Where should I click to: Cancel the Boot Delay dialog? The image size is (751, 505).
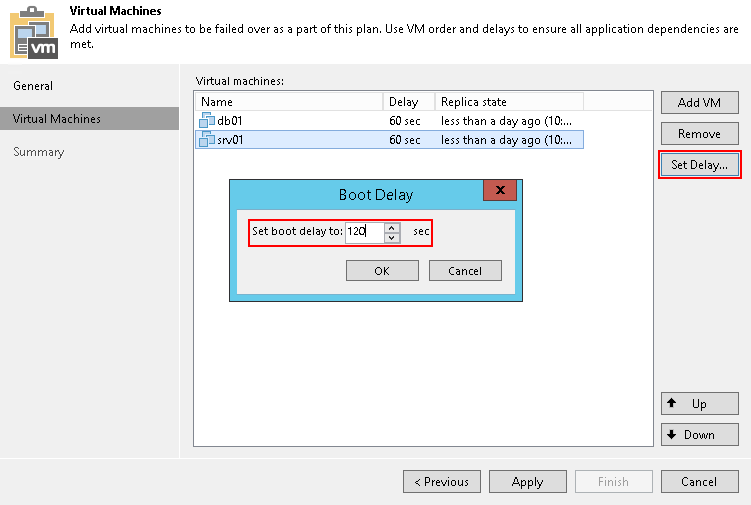(x=465, y=271)
